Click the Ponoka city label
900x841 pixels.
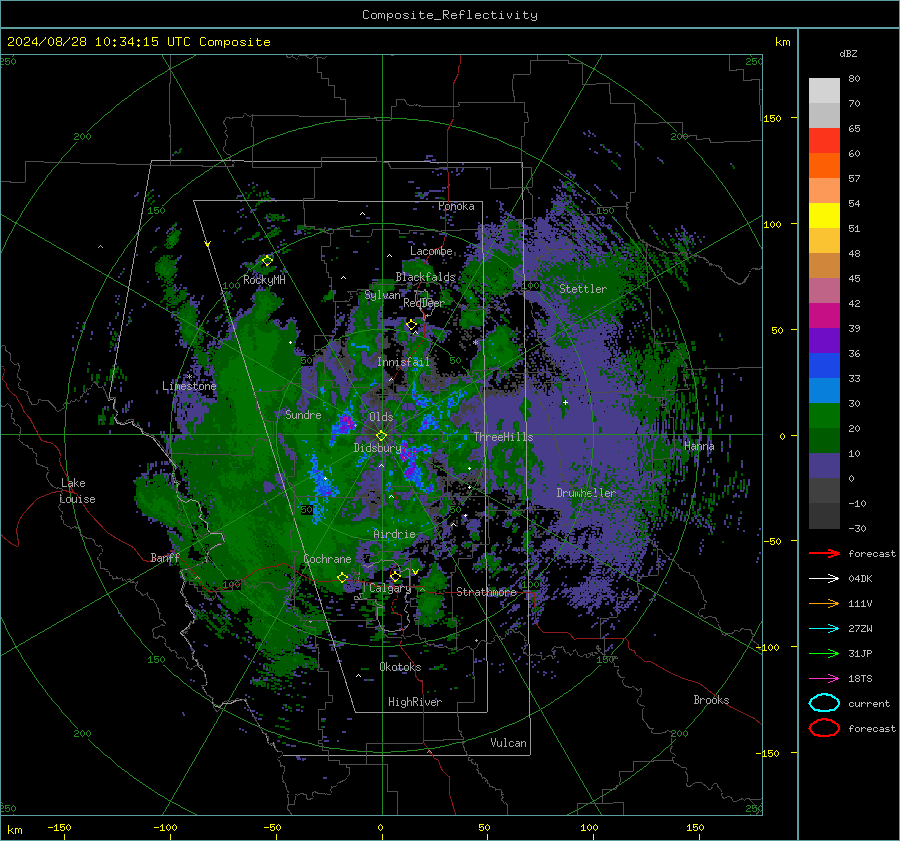click(456, 206)
